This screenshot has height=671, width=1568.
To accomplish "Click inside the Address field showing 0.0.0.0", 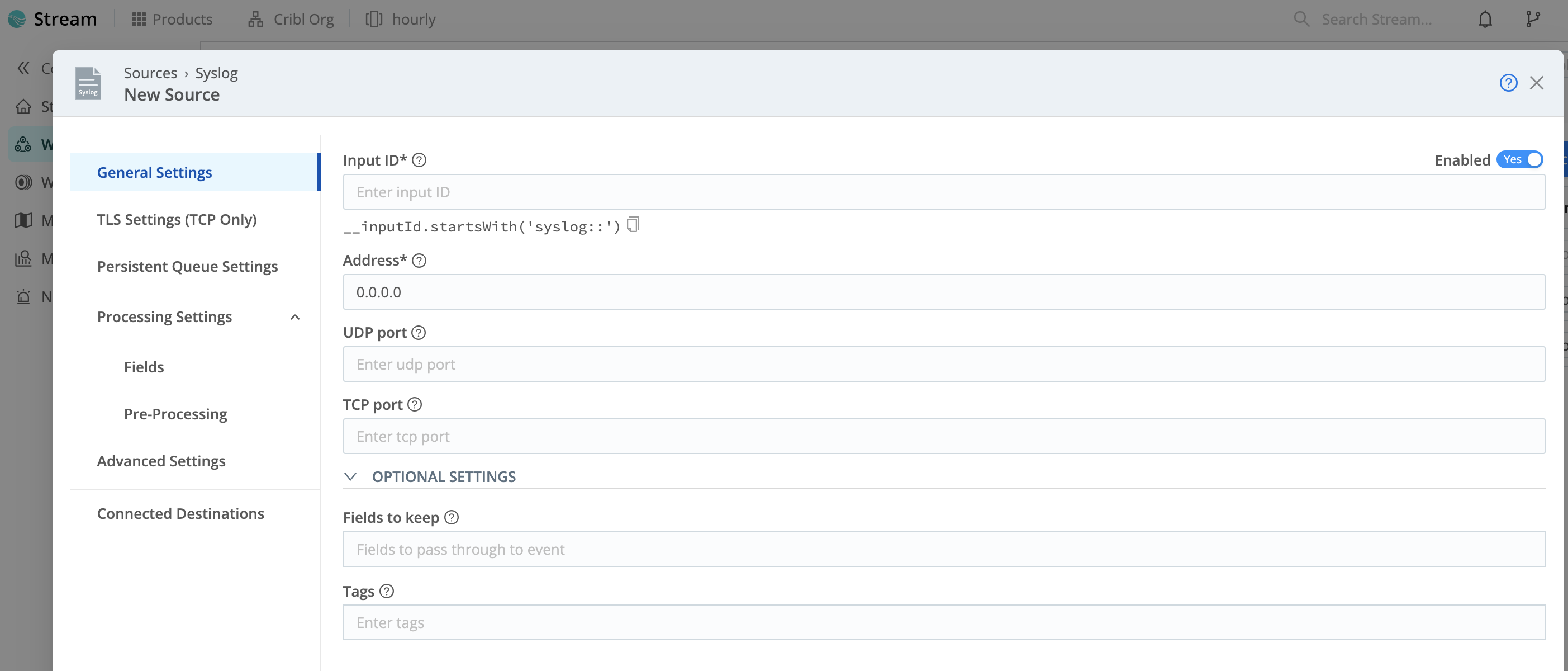I will click(730, 292).
